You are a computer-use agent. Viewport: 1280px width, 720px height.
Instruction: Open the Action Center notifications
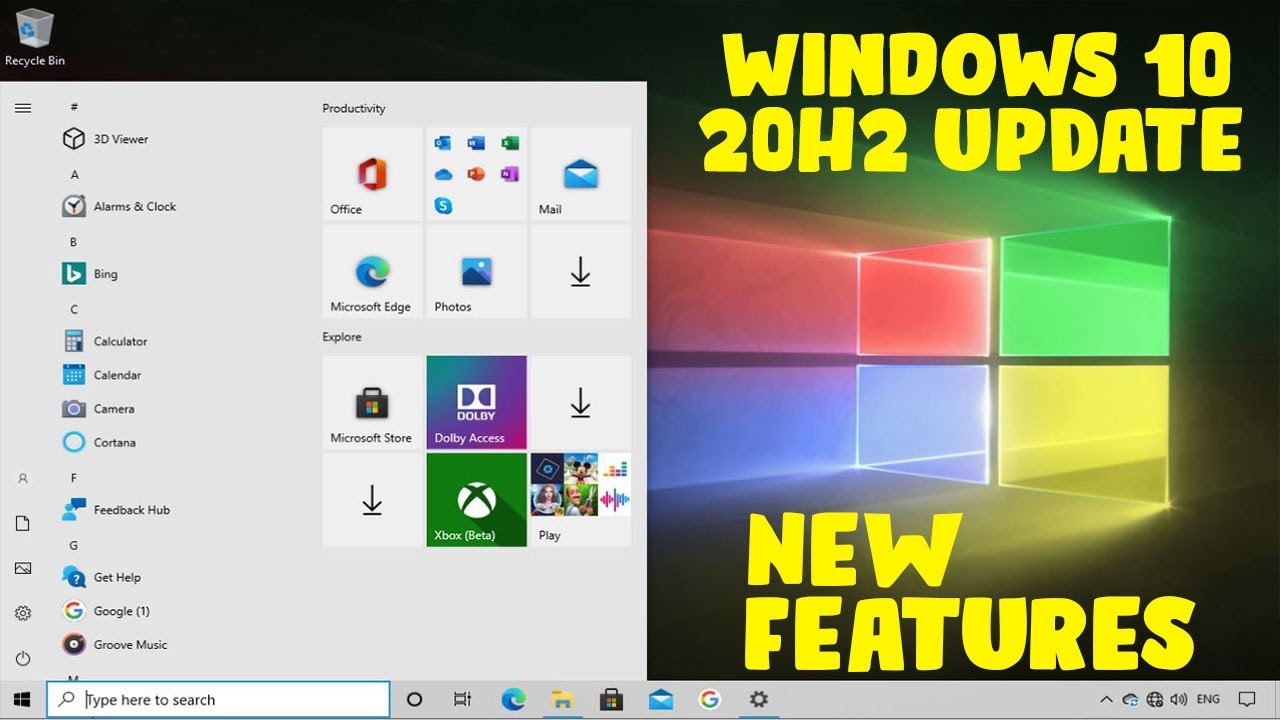click(x=1247, y=700)
